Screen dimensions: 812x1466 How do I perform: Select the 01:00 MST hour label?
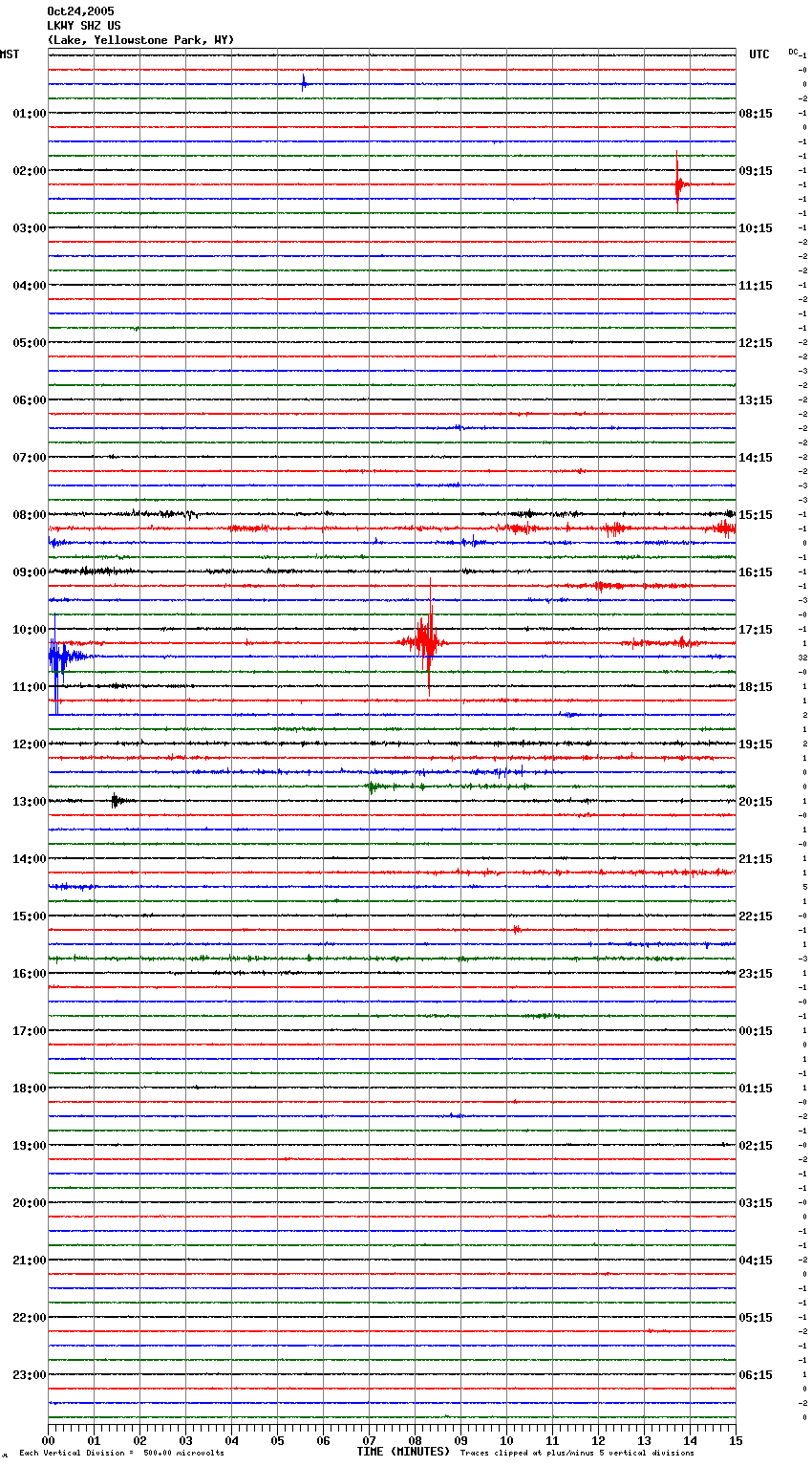point(30,114)
